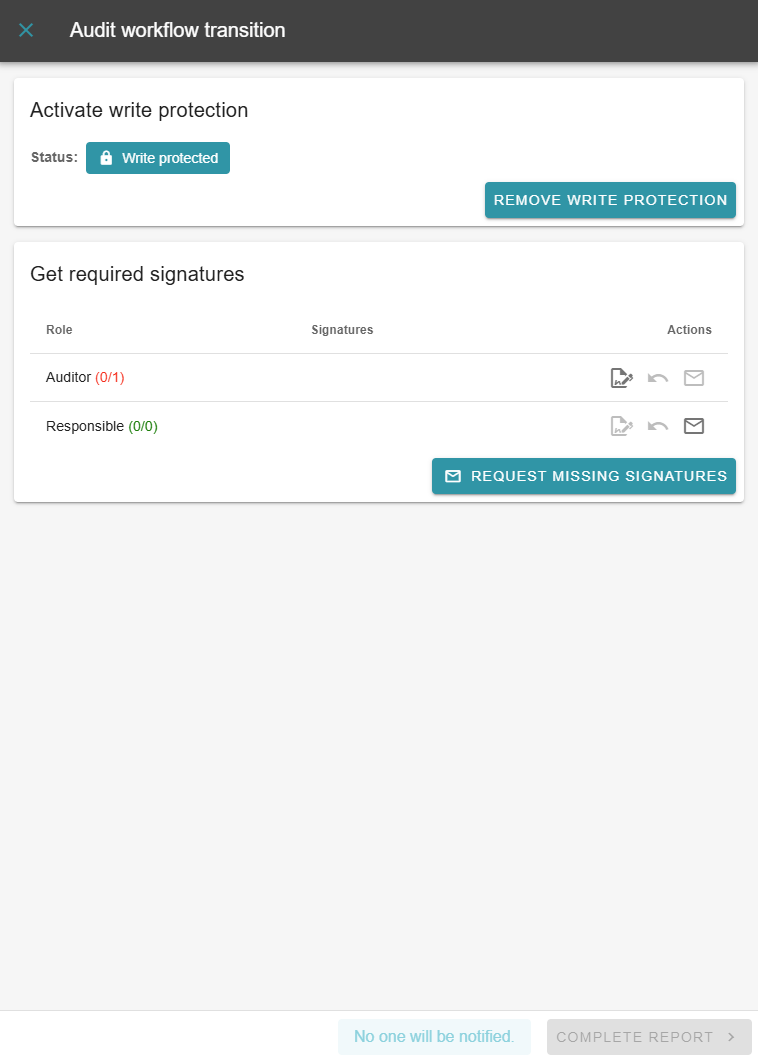Image resolution: width=758 pixels, height=1061 pixels.
Task: Click the 'Activate write protection' heading
Action: (139, 110)
